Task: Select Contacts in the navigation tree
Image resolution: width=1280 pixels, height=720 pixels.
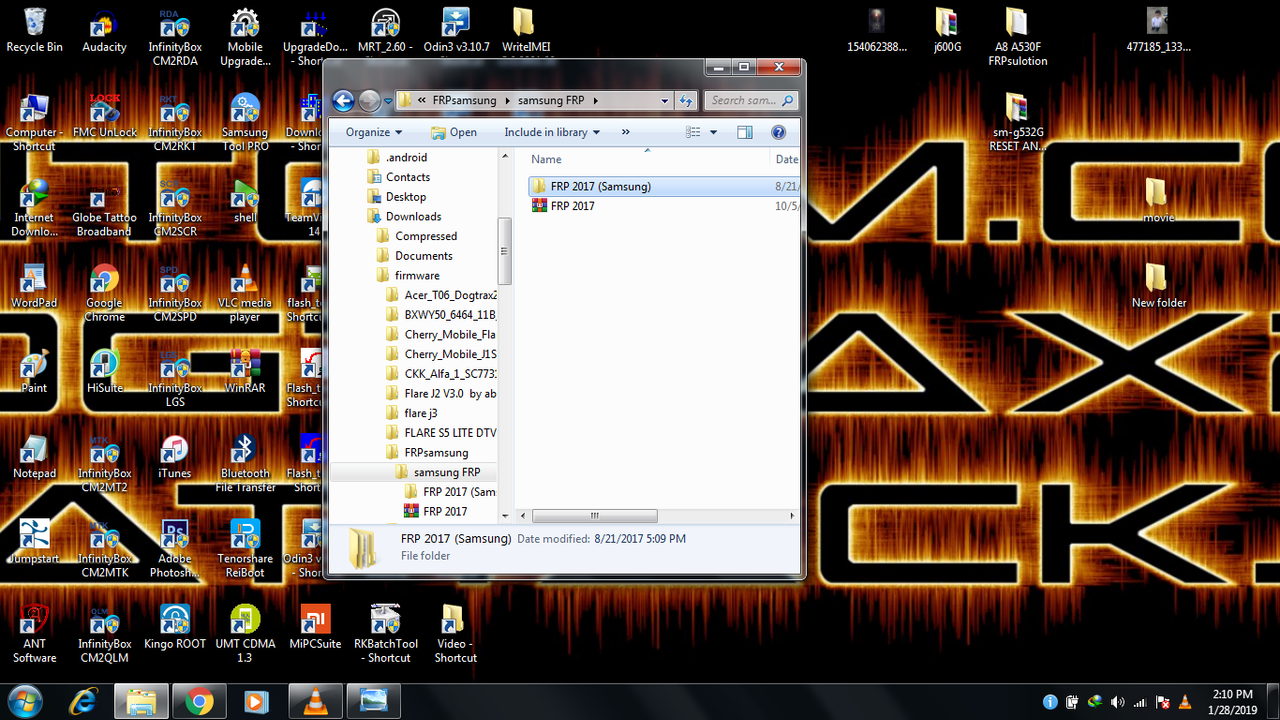Action: click(x=408, y=177)
